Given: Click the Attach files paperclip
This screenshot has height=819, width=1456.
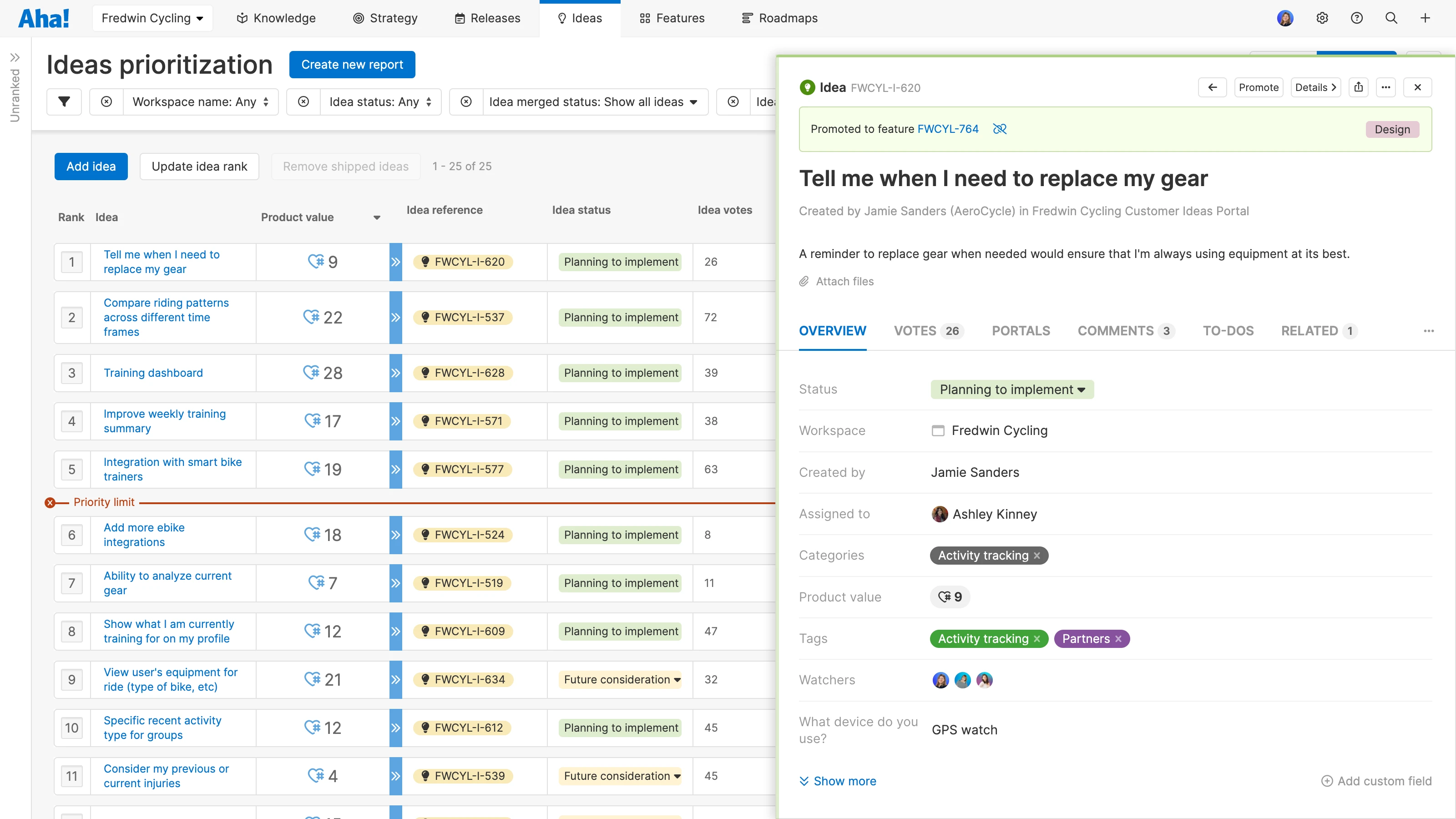Looking at the screenshot, I should (804, 281).
